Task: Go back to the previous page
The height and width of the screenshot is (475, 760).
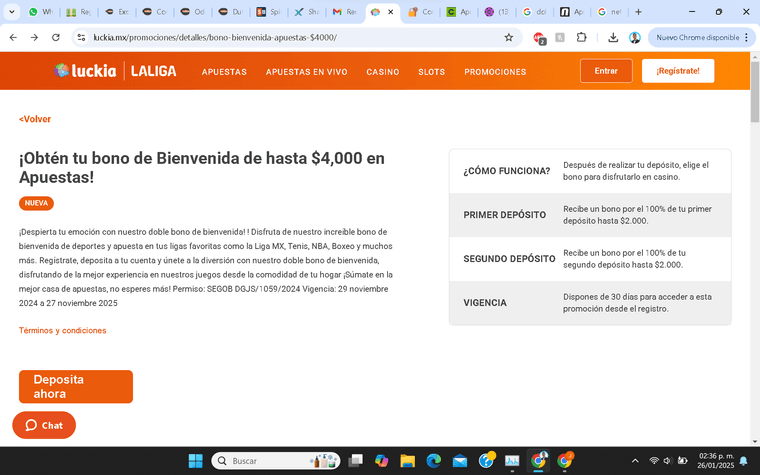Action: point(13,37)
